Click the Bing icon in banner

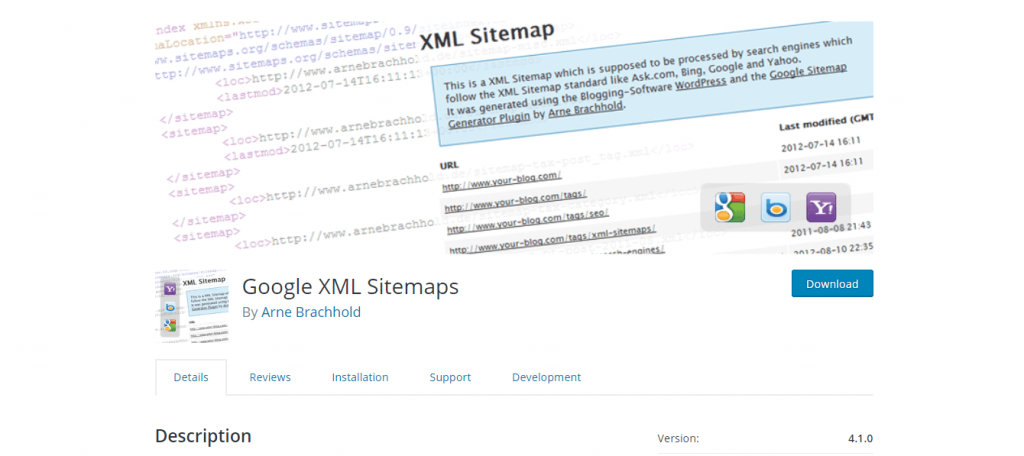[776, 208]
